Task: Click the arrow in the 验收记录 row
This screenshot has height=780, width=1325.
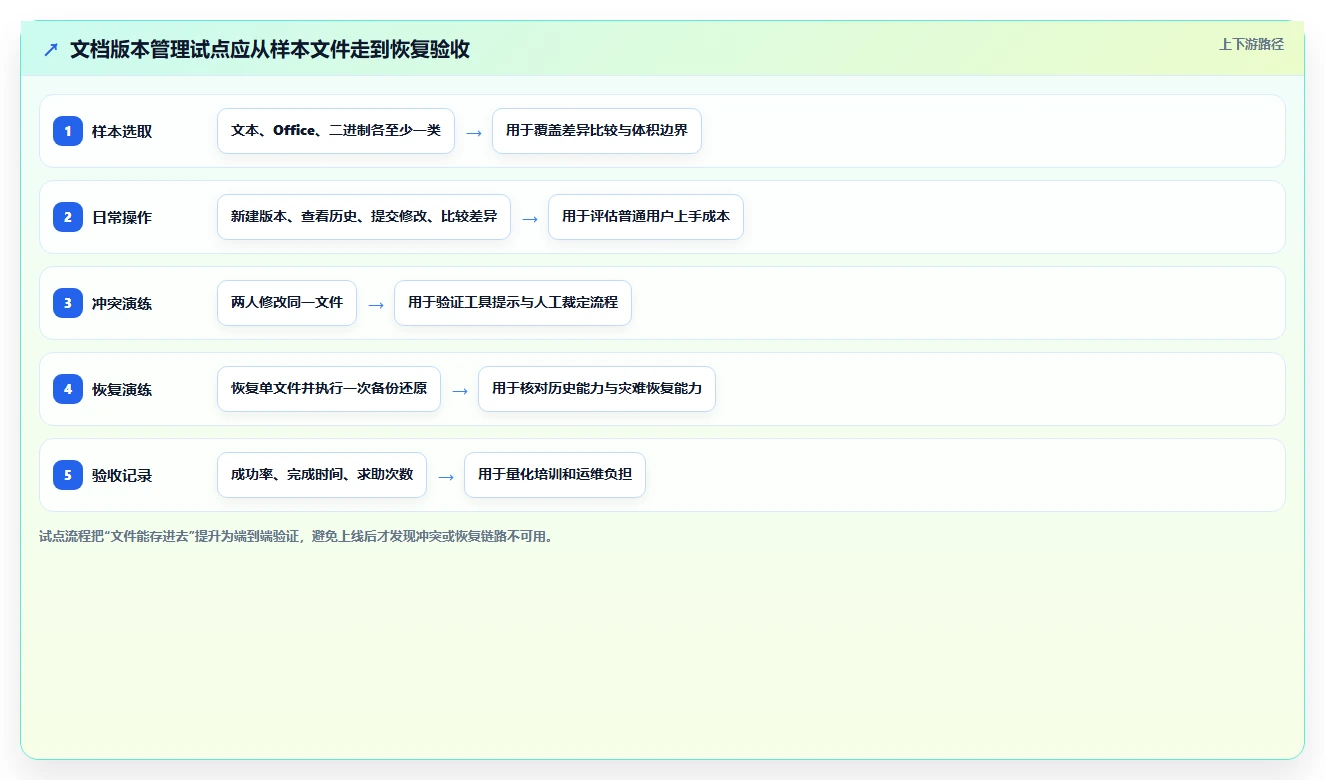Action: [x=446, y=476]
